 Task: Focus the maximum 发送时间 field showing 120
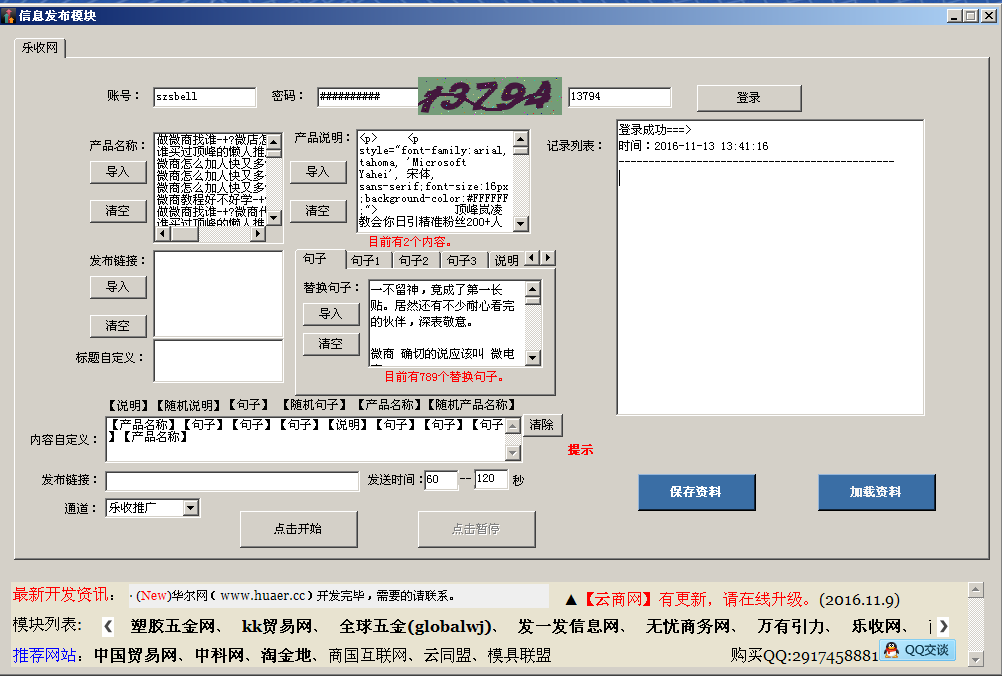pyautogui.click(x=491, y=479)
